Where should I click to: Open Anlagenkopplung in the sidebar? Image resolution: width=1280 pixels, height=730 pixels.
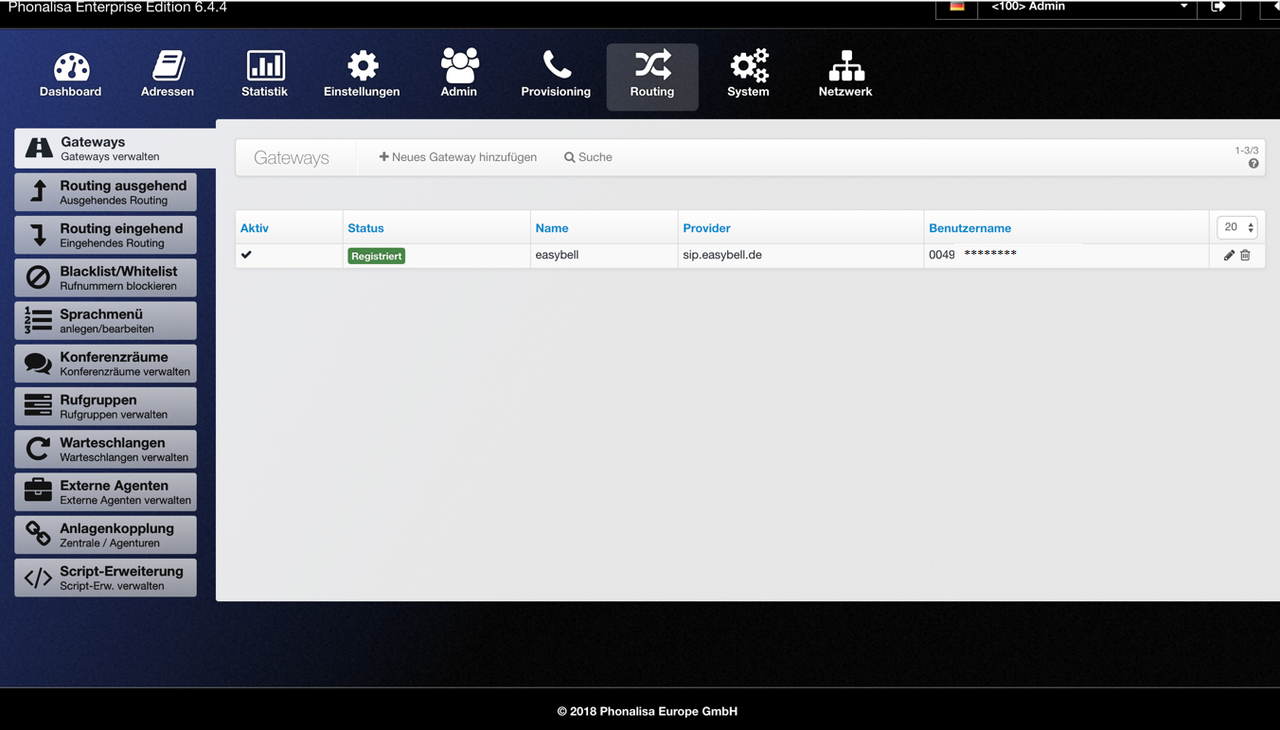click(105, 535)
